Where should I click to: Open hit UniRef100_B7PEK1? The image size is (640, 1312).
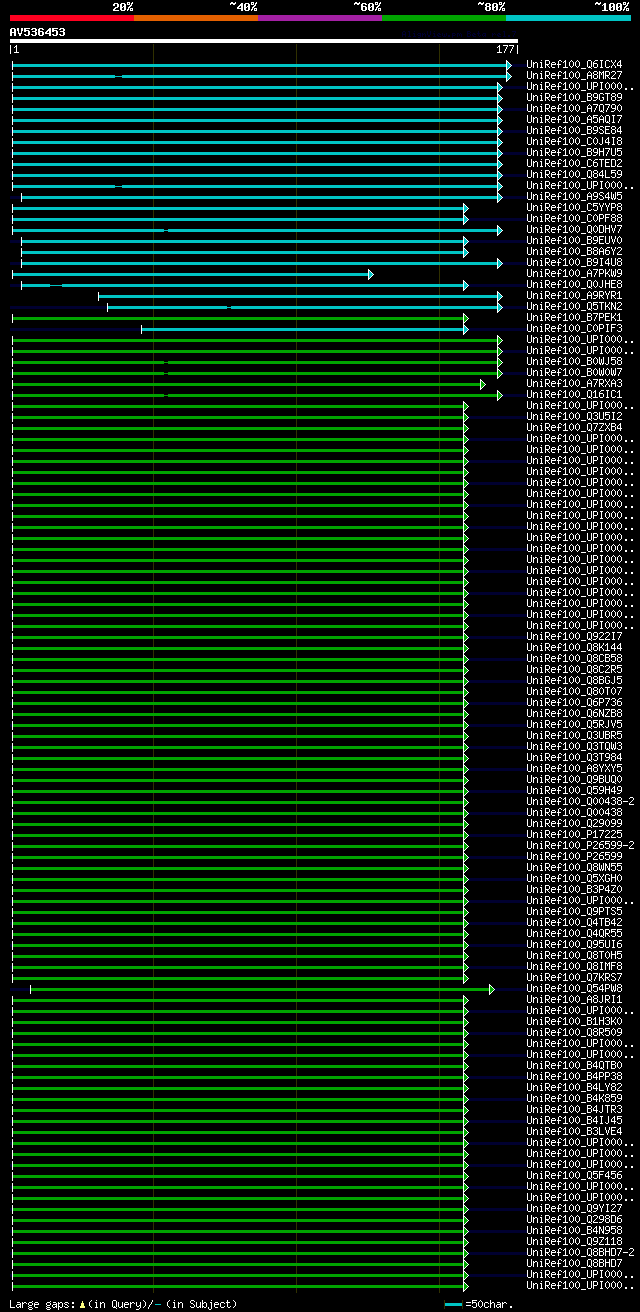[x=574, y=317]
